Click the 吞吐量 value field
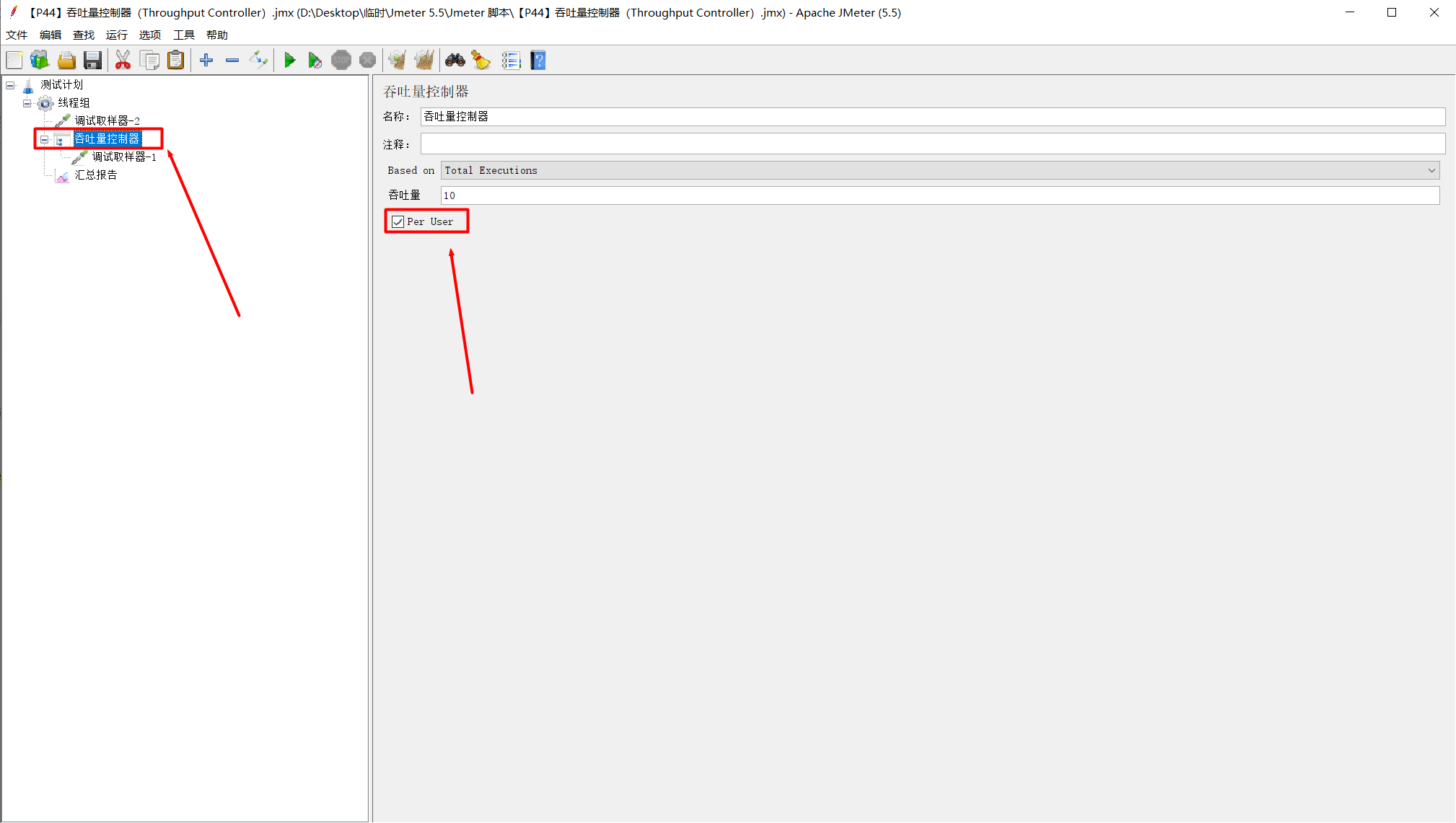 940,195
